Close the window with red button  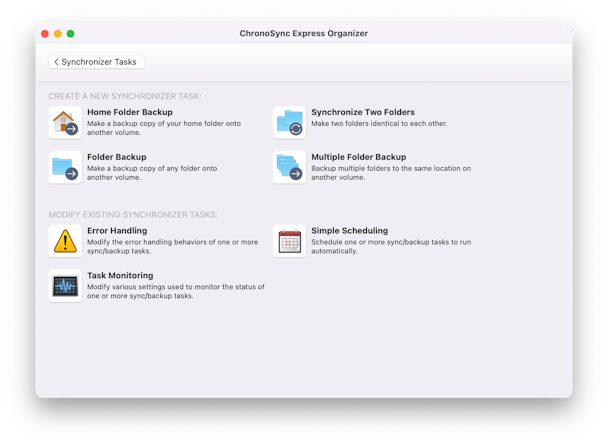point(45,34)
